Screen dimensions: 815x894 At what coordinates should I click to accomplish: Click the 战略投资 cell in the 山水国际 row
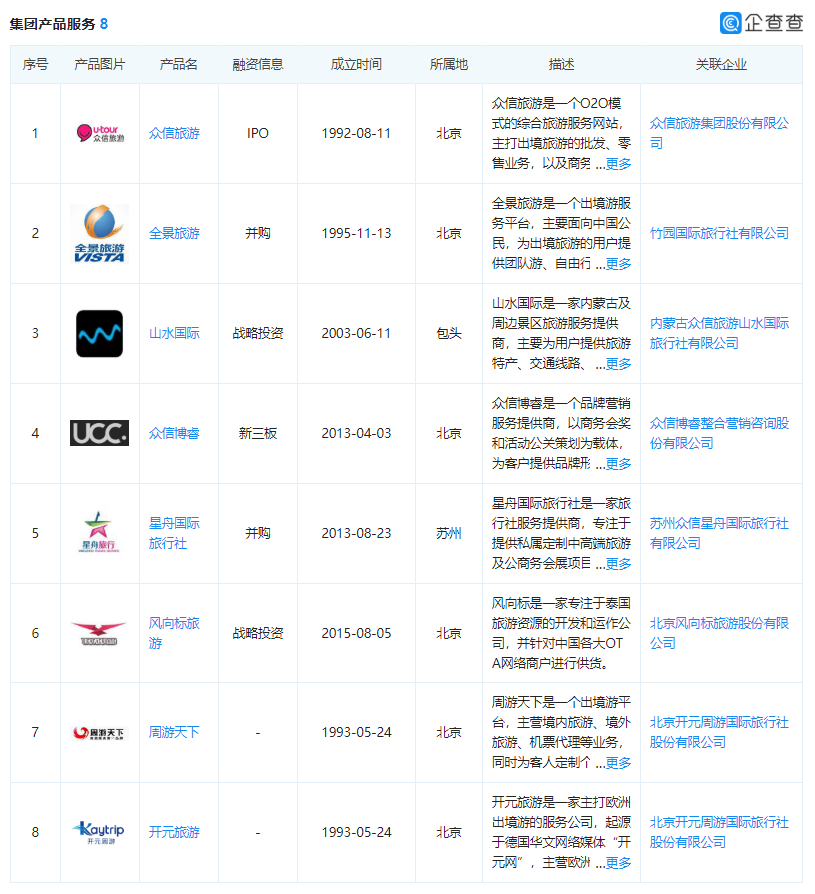click(258, 334)
